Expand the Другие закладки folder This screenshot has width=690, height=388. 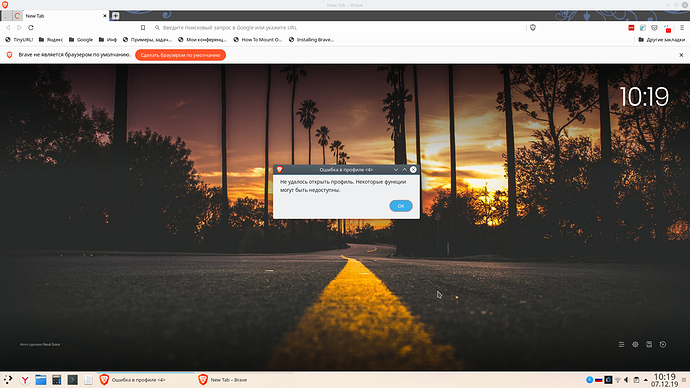click(x=661, y=40)
